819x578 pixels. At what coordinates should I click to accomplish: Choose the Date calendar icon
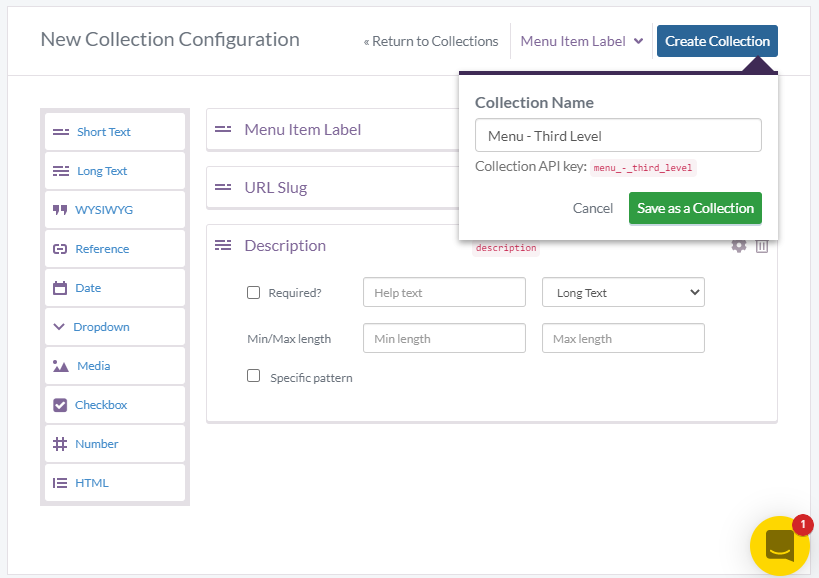pos(60,288)
